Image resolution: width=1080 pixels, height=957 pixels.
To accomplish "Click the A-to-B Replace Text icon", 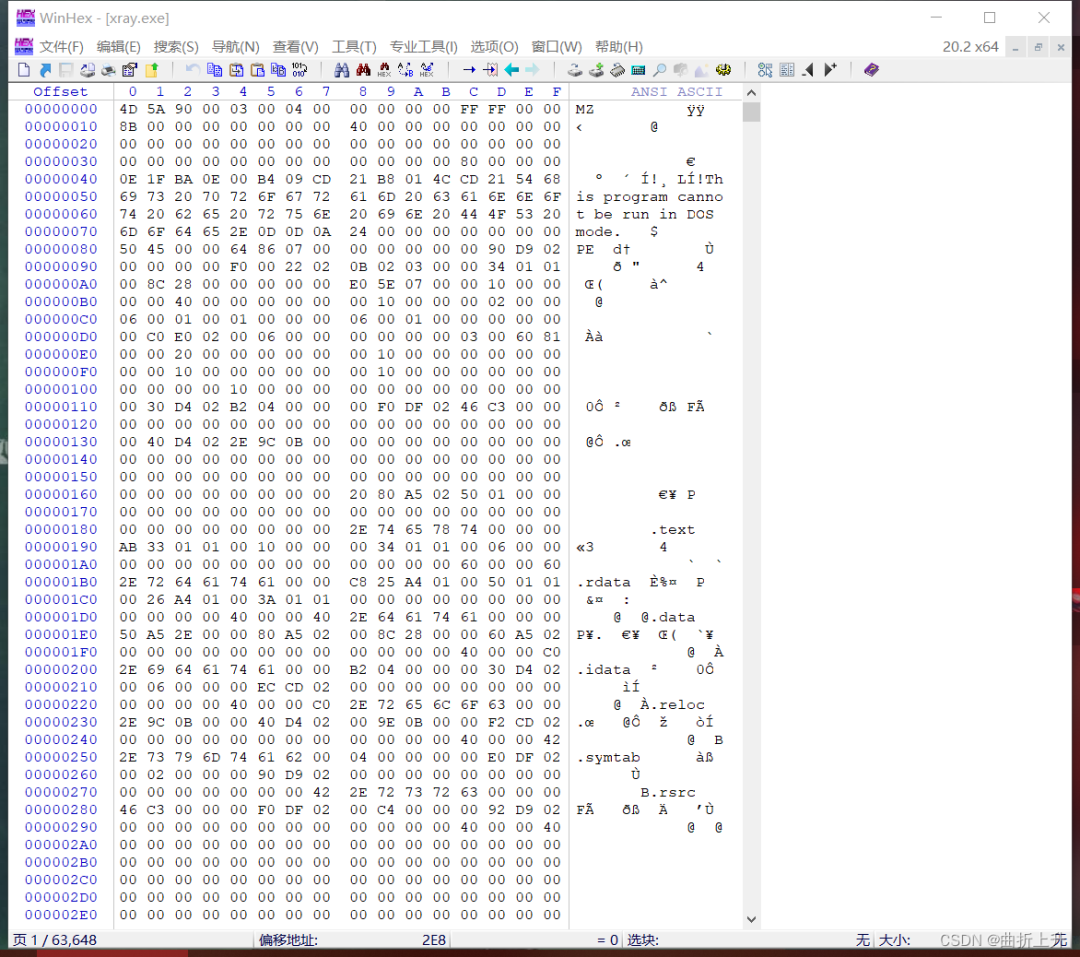I will [x=406, y=70].
